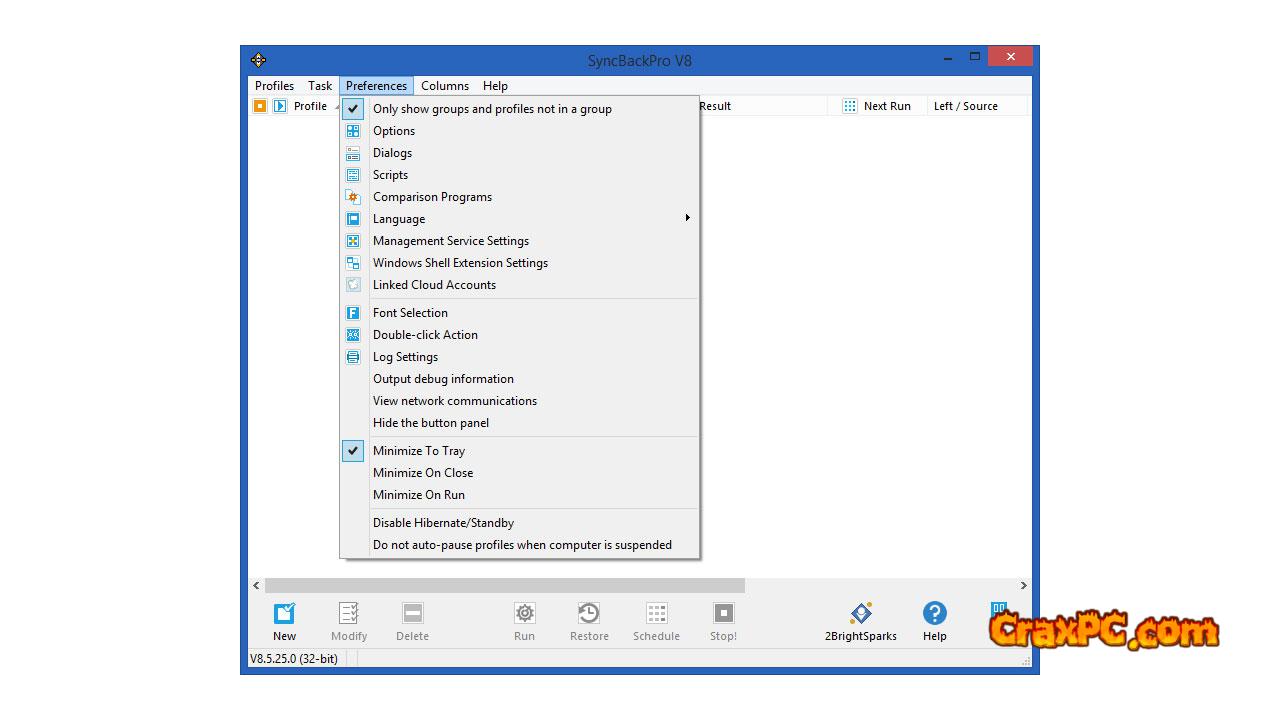Choose Double-click Action
Screen dimensions: 1280x720
point(520,335)
